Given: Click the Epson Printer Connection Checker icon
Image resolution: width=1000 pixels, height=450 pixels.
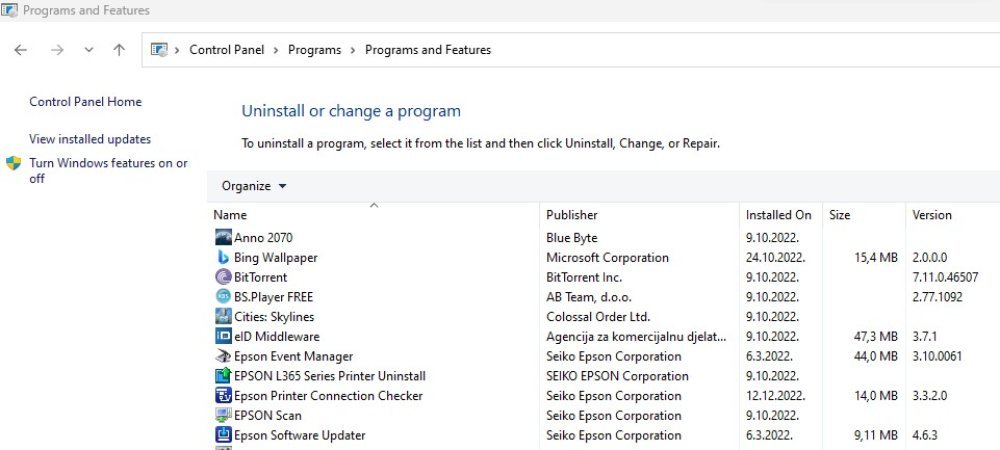Looking at the screenshot, I should [223, 396].
